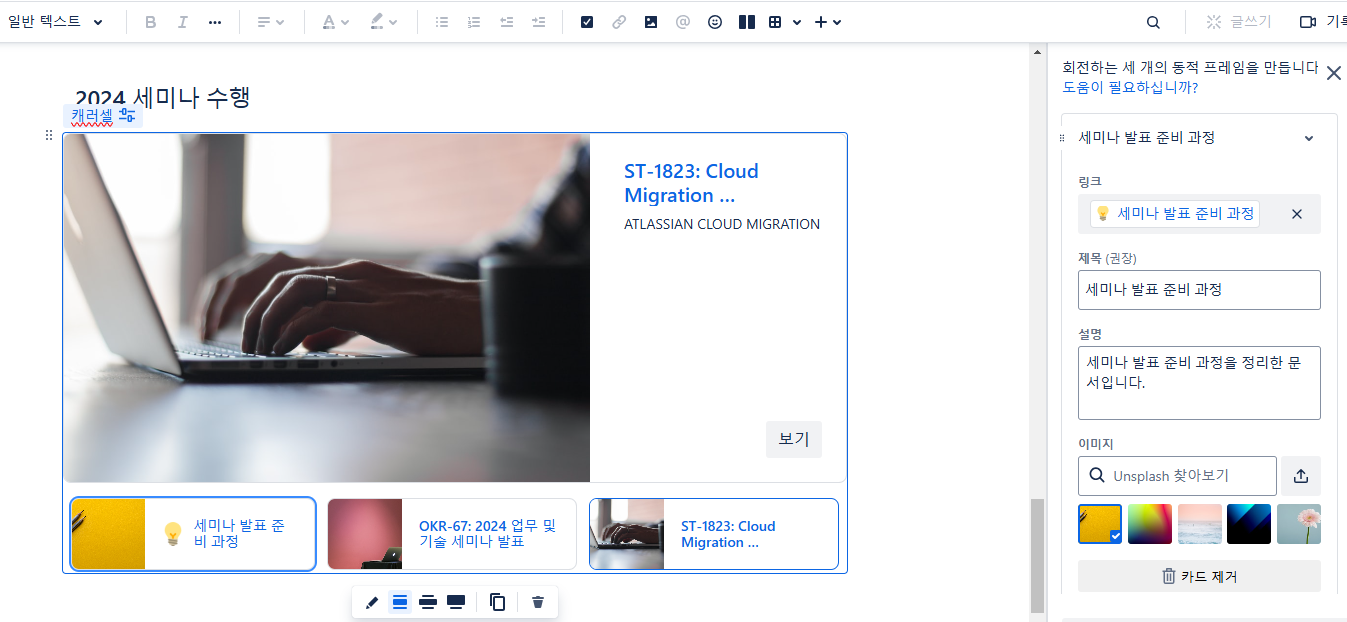Click the page layouts icon
This screenshot has width=1347, height=622.
746,22
